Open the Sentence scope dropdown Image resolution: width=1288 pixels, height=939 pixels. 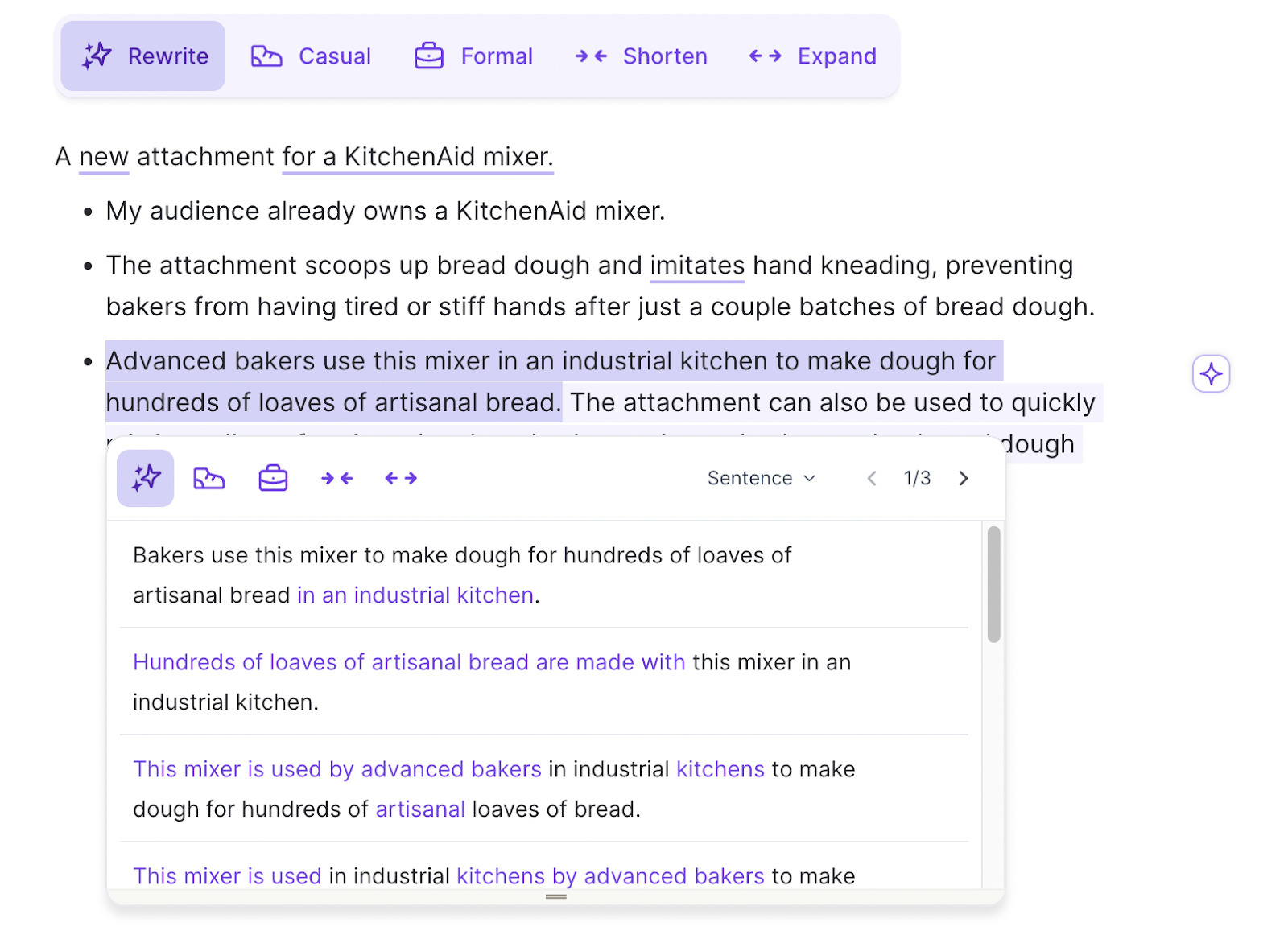[762, 477]
